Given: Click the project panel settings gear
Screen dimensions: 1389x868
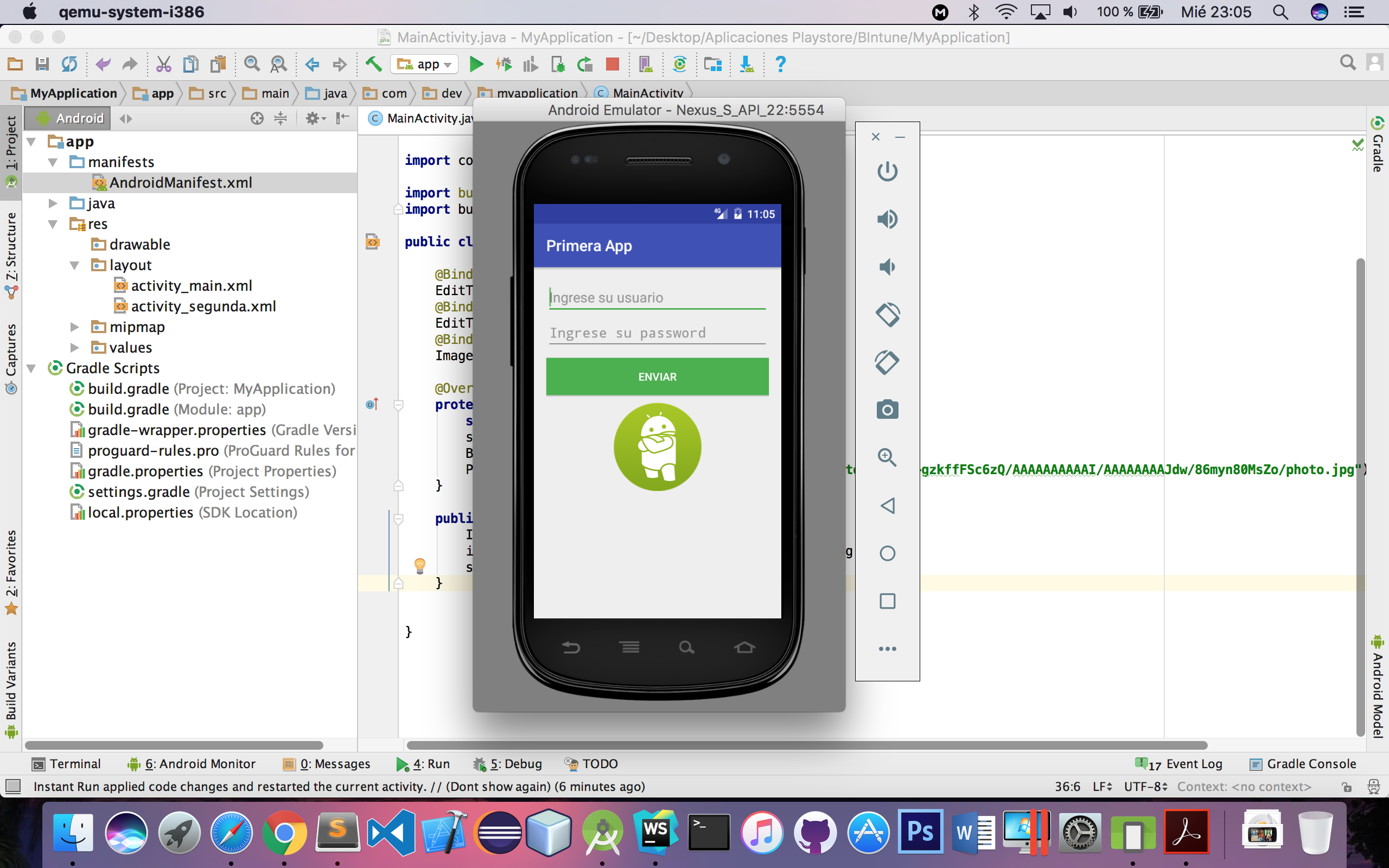Looking at the screenshot, I should coord(315,118).
